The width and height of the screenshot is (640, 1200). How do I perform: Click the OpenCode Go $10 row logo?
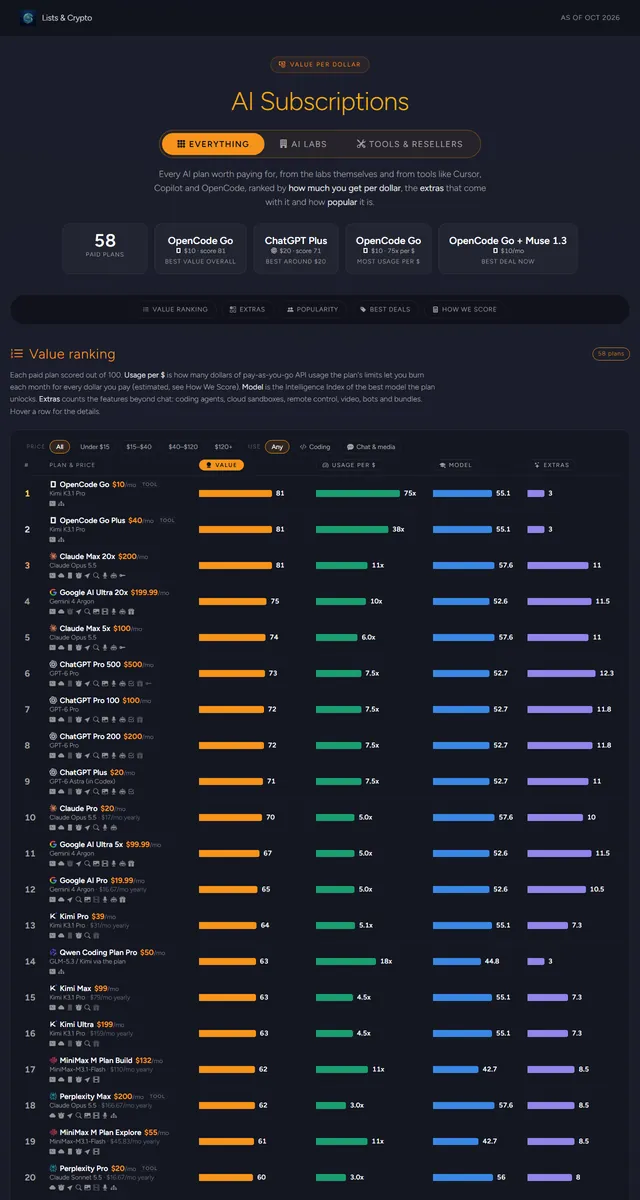[x=53, y=484]
